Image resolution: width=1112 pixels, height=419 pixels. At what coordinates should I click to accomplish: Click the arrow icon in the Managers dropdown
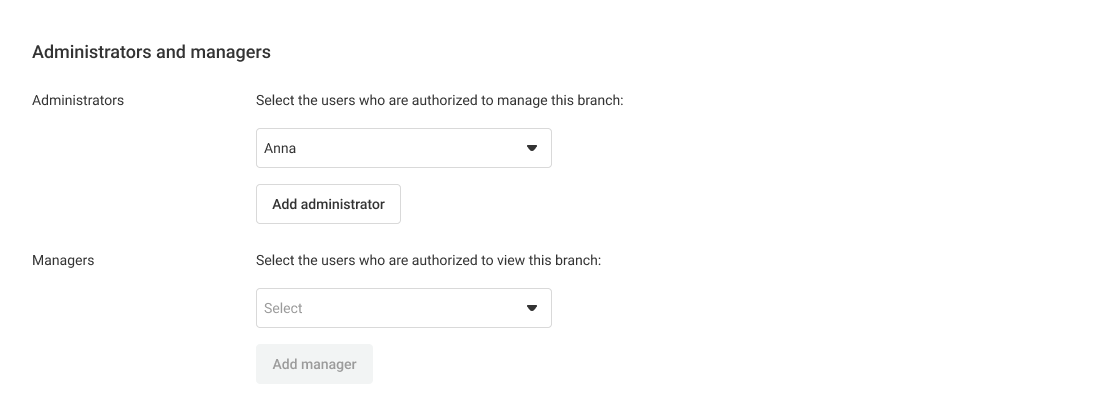click(x=531, y=308)
